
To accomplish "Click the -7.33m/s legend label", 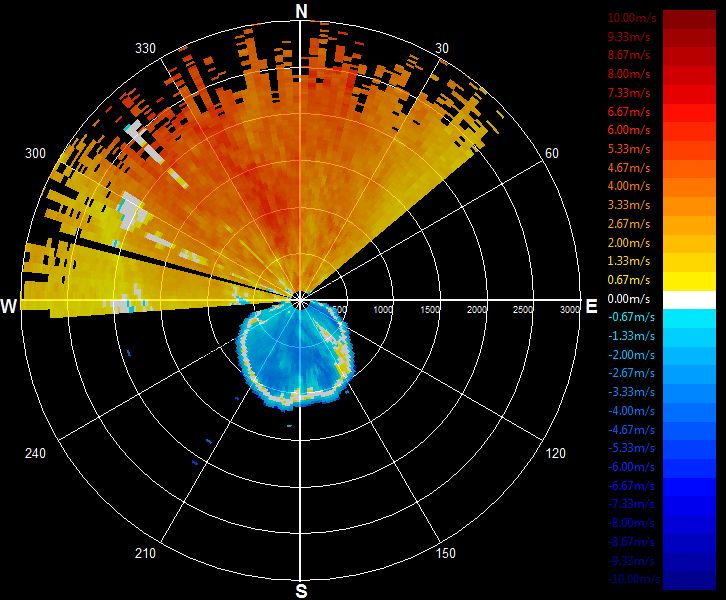I will (631, 504).
